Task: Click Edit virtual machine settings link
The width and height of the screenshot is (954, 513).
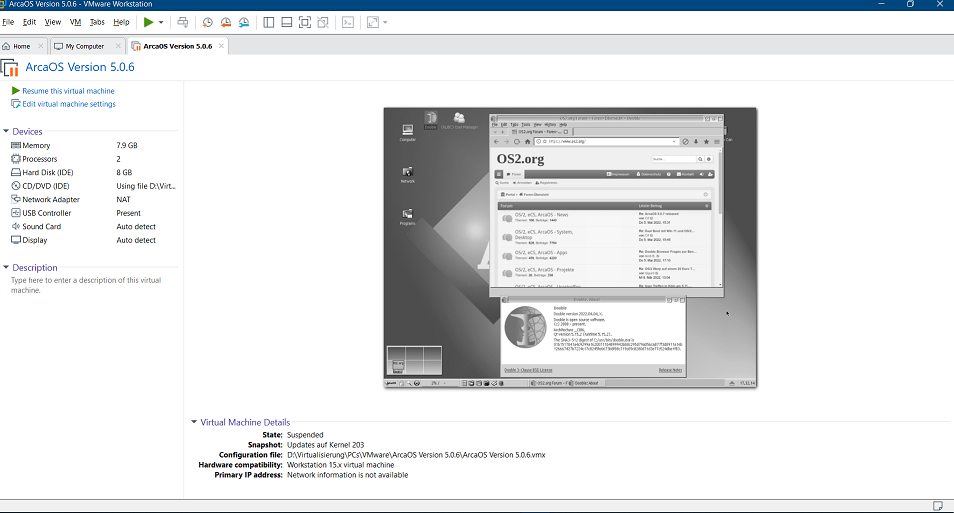Action: coord(69,104)
